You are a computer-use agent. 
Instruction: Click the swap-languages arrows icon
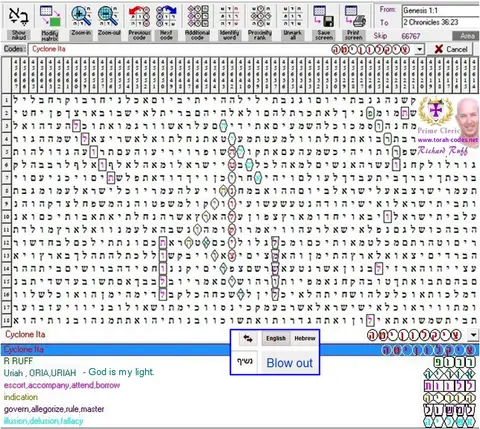(248, 339)
